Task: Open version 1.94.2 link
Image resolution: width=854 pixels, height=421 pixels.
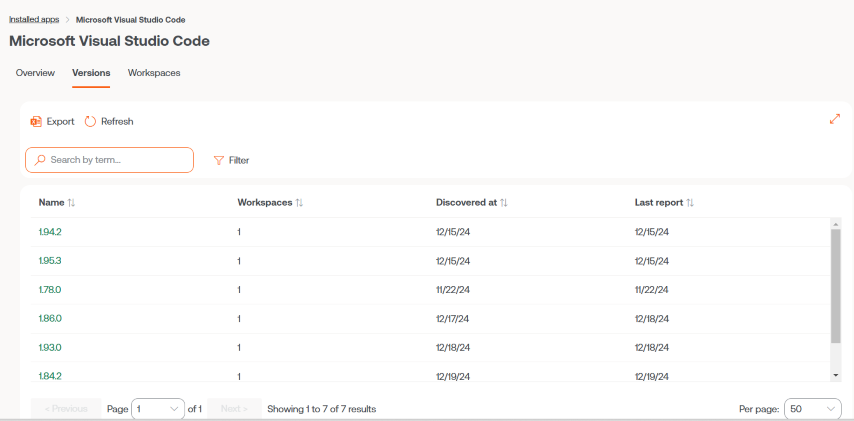Action: click(50, 232)
